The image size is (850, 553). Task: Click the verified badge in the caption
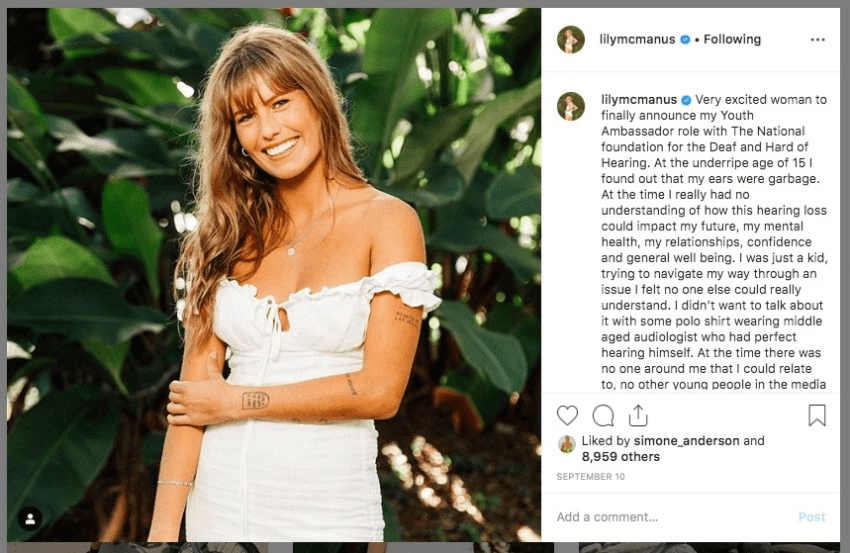click(x=686, y=100)
